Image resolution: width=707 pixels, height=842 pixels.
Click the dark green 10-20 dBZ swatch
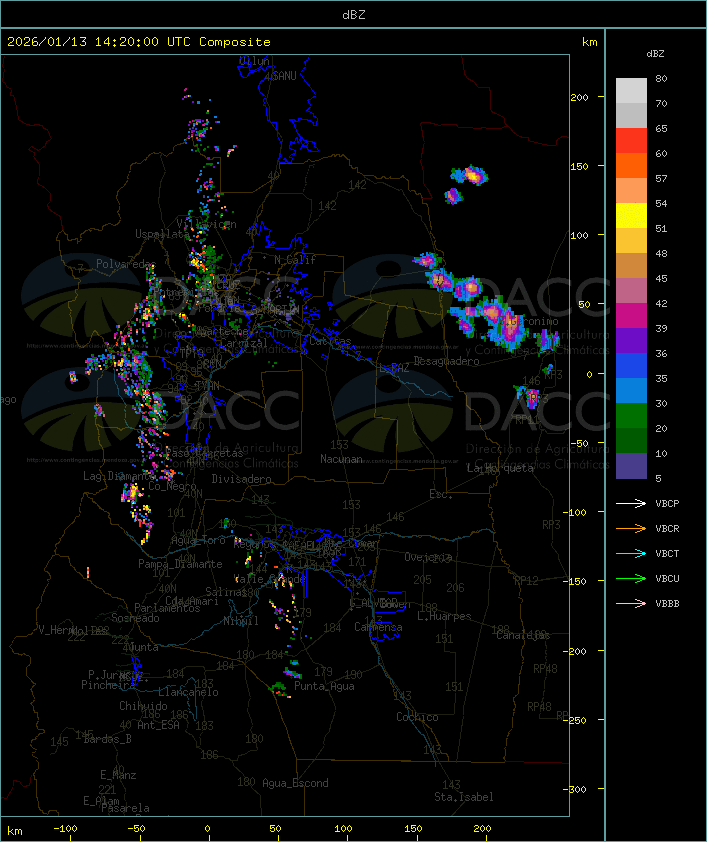tap(631, 441)
